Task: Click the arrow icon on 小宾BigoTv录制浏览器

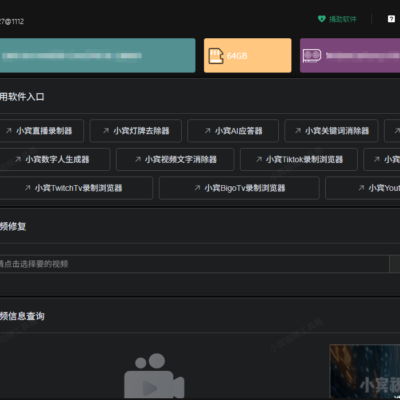Action: click(x=197, y=188)
